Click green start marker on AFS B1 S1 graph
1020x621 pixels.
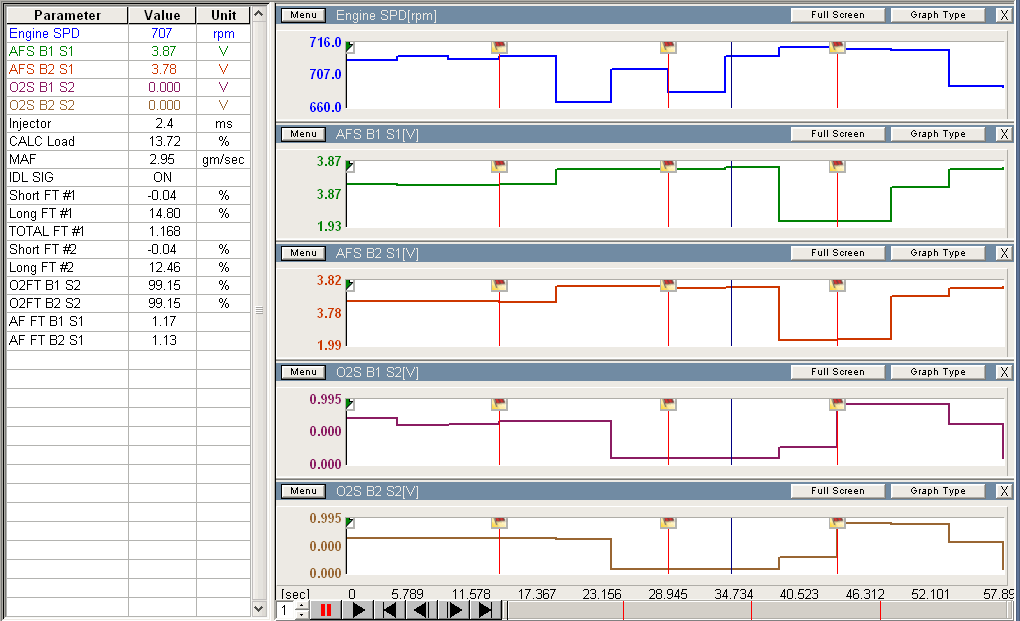350,166
